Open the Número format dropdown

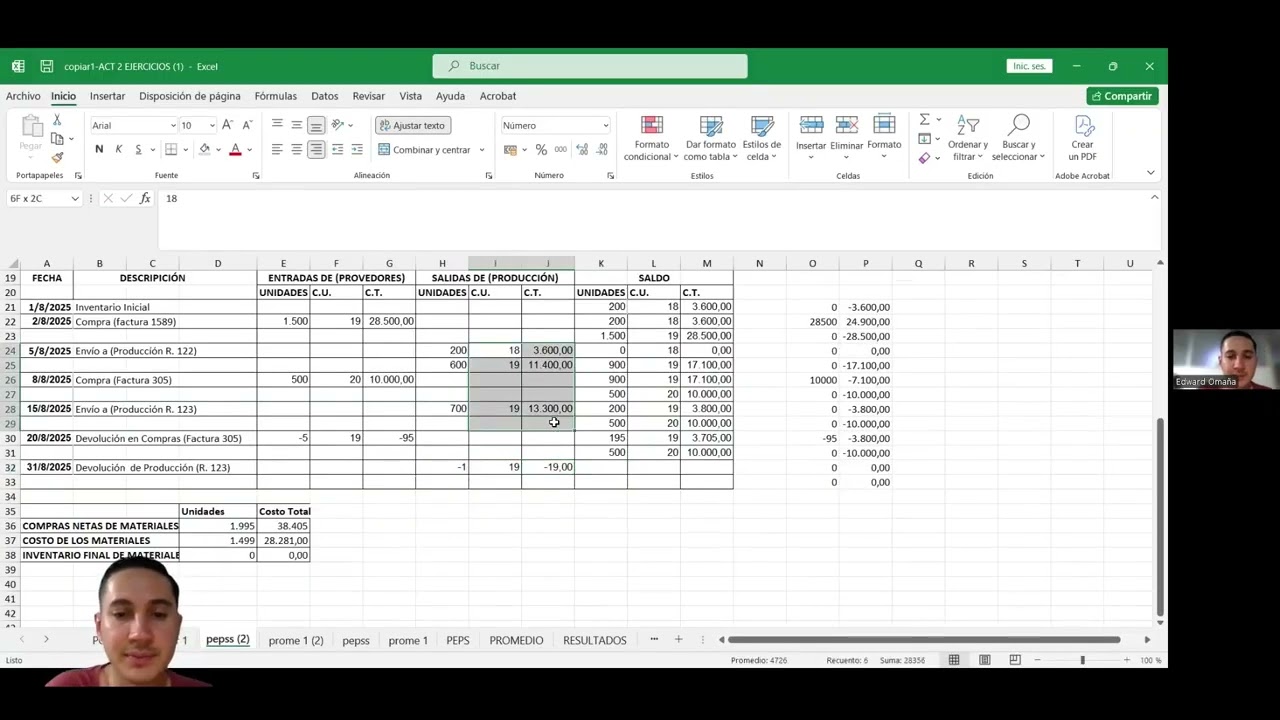pos(605,125)
